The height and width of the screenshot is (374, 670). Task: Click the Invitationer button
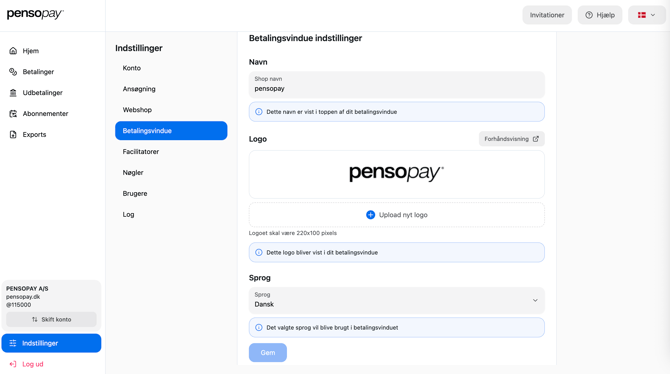click(547, 15)
